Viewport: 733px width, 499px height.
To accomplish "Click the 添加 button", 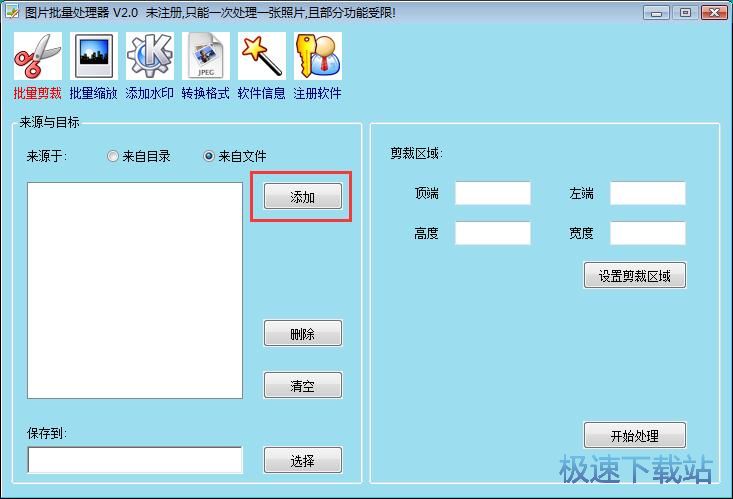I will [303, 196].
